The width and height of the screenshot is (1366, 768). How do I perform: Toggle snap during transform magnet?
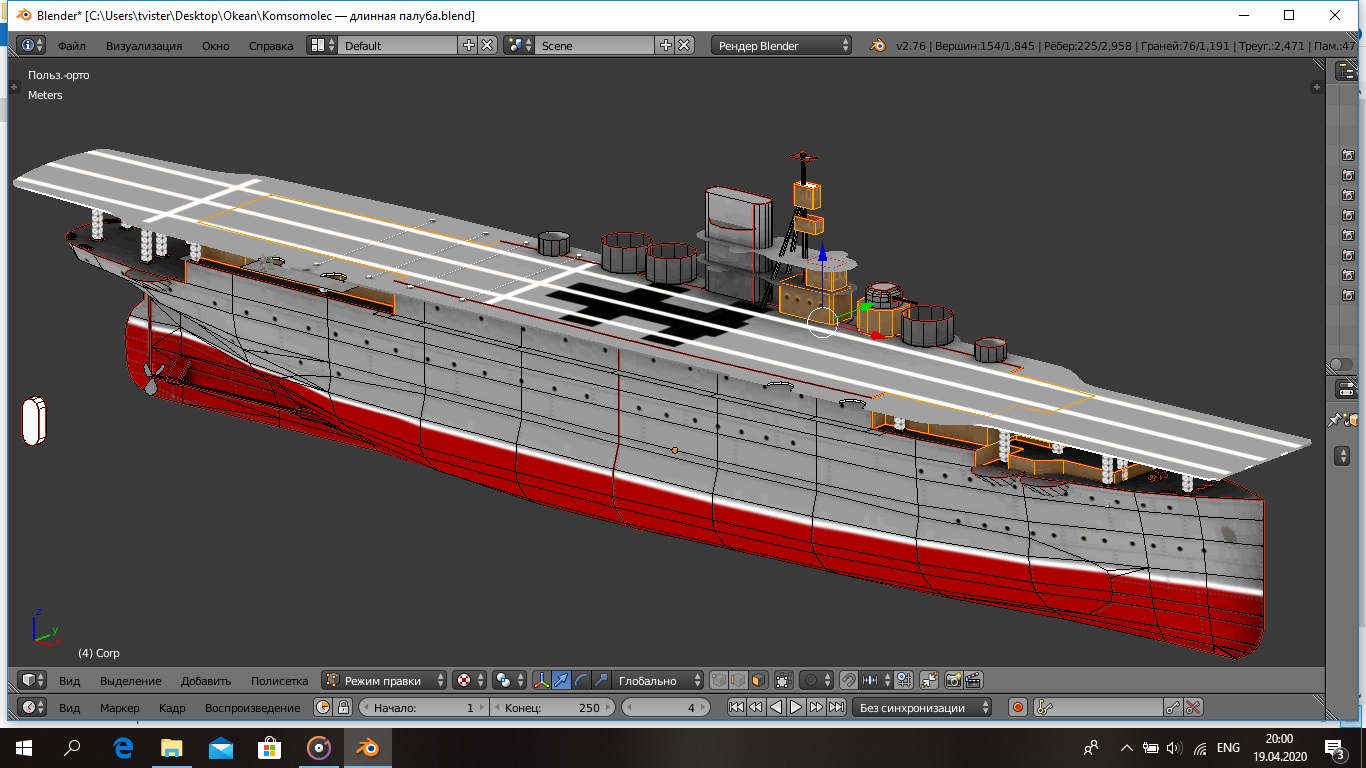point(848,681)
